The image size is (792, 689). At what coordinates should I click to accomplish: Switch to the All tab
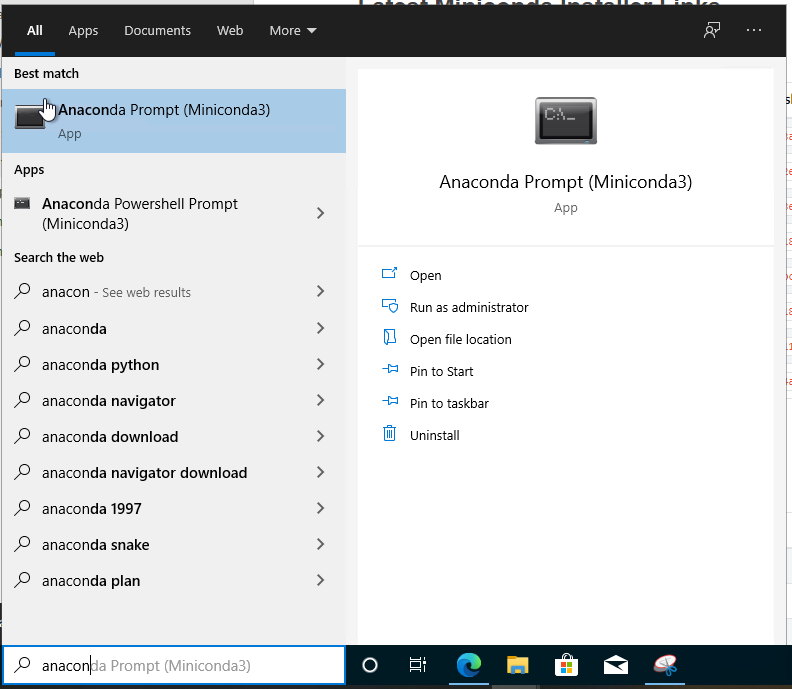coord(35,31)
